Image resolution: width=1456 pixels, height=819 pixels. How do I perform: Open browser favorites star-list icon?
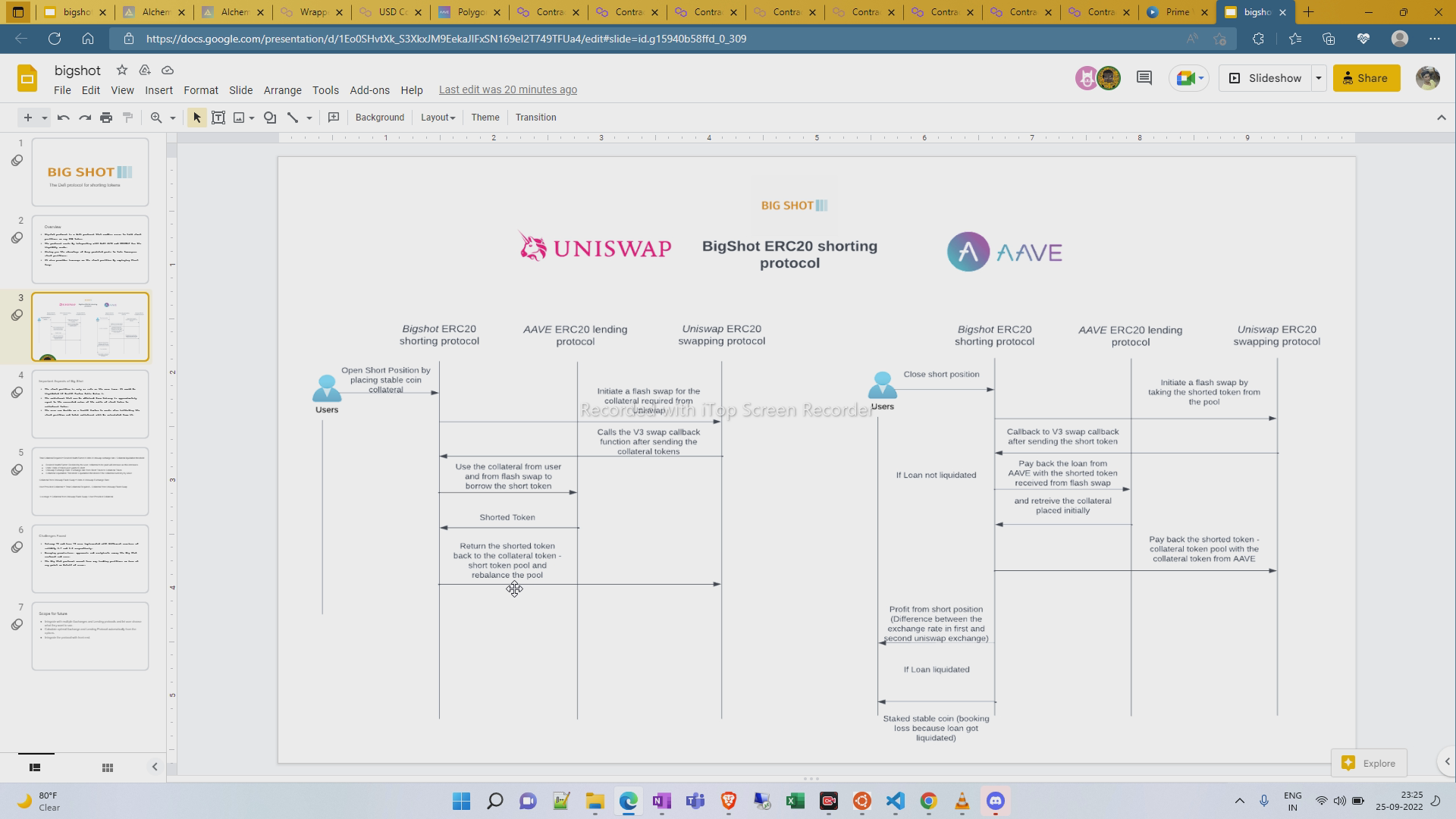tap(1294, 39)
